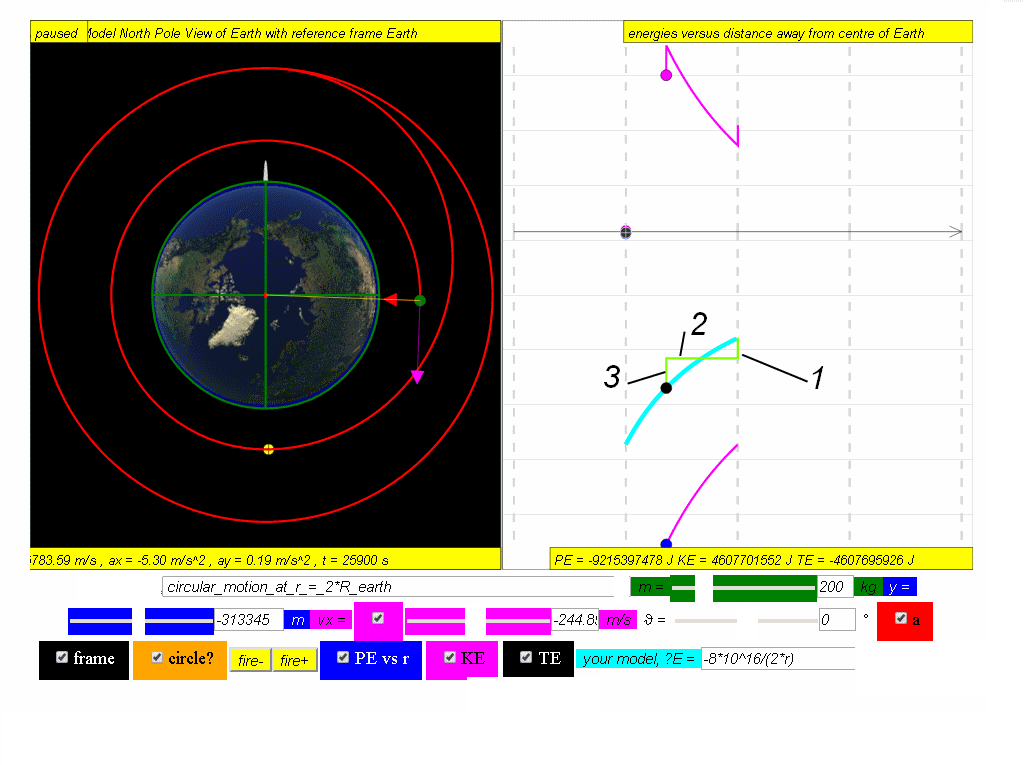Click the vx field showing -244.8
Screen dimensions: 1024x765
pyautogui.click(x=575, y=619)
